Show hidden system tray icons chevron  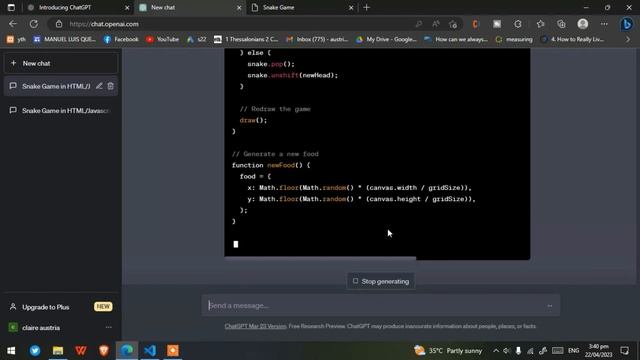coord(496,351)
